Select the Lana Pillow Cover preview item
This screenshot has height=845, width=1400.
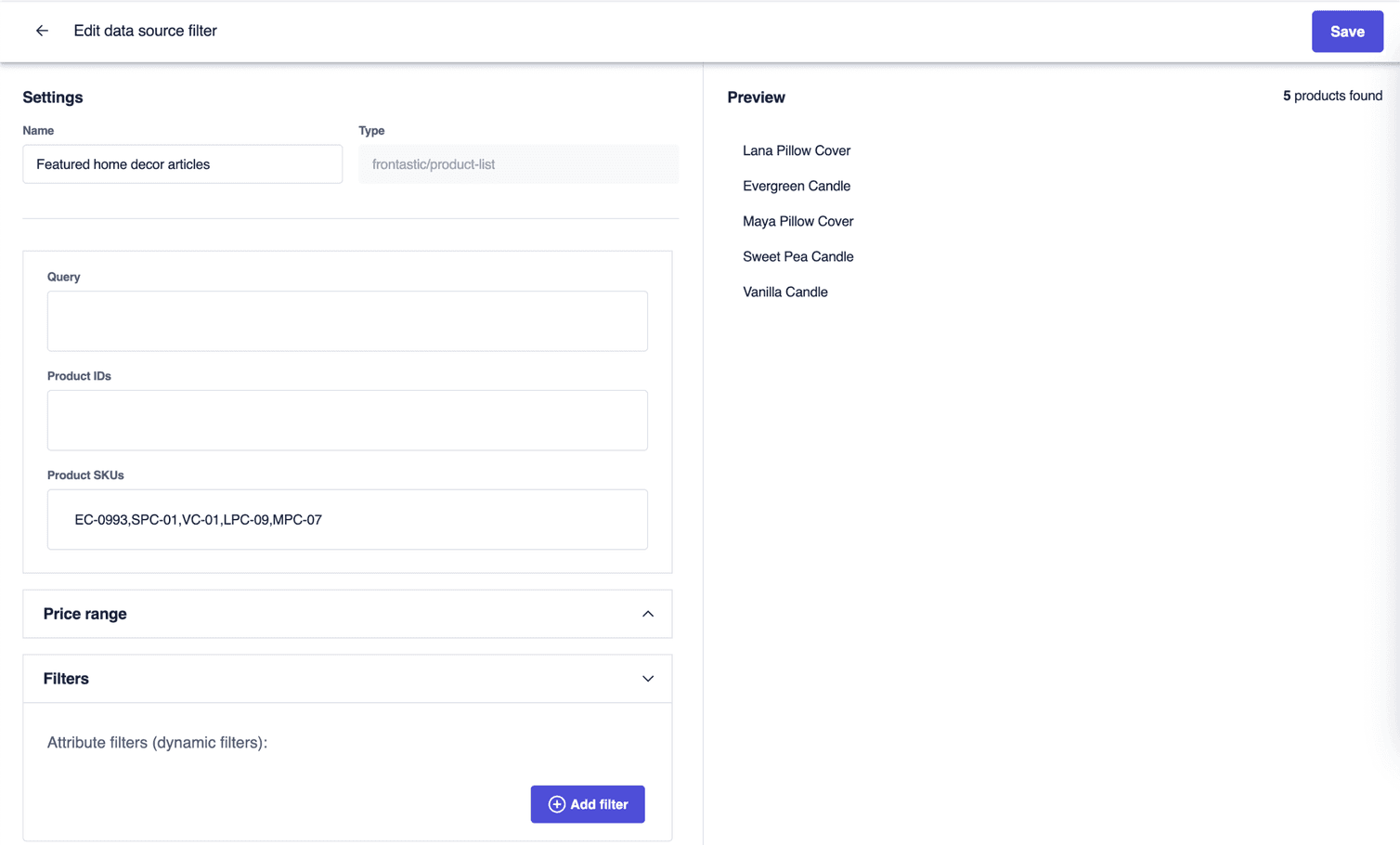(x=796, y=150)
